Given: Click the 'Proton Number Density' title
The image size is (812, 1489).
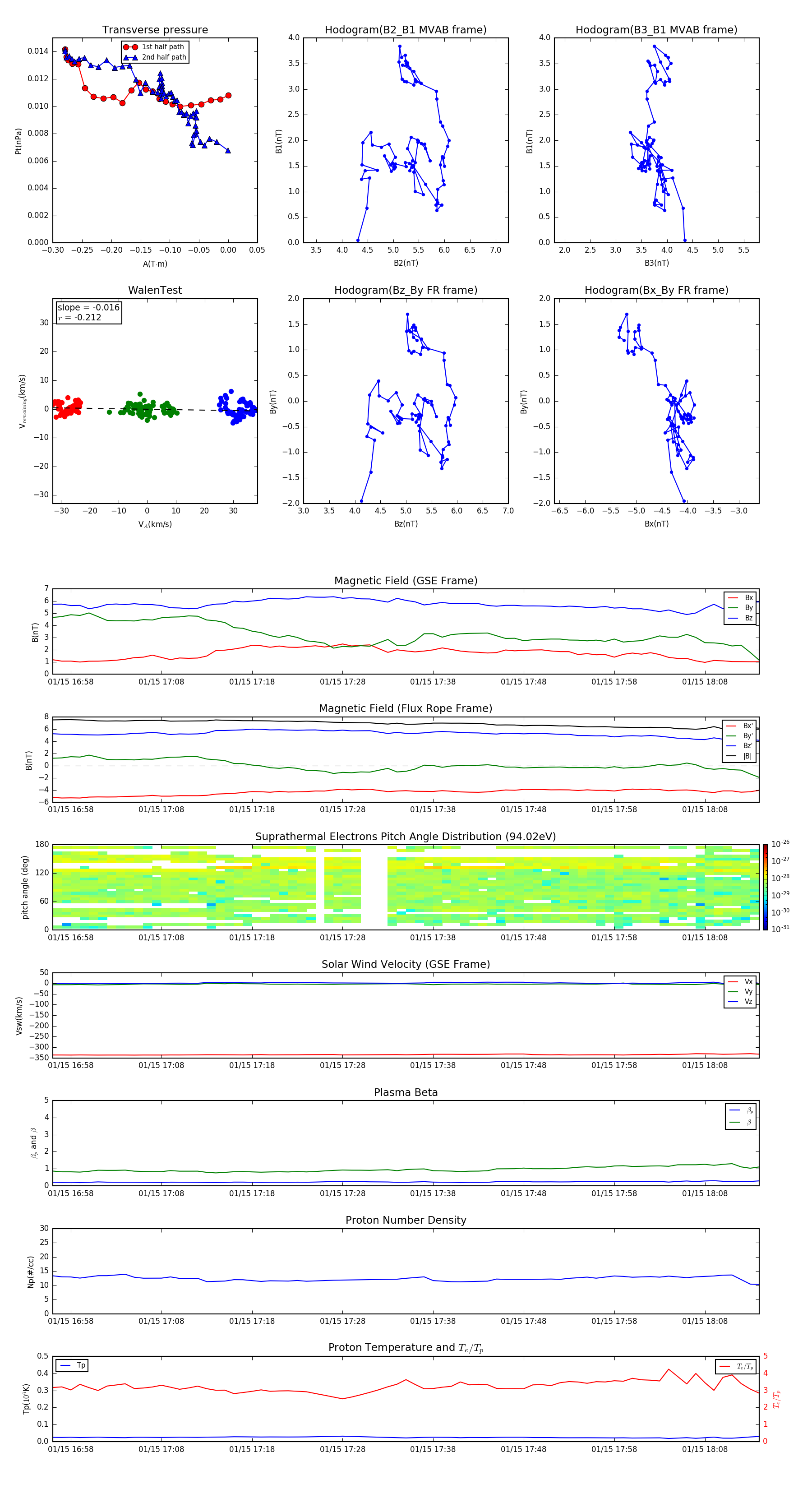Looking at the screenshot, I should (x=406, y=1220).
